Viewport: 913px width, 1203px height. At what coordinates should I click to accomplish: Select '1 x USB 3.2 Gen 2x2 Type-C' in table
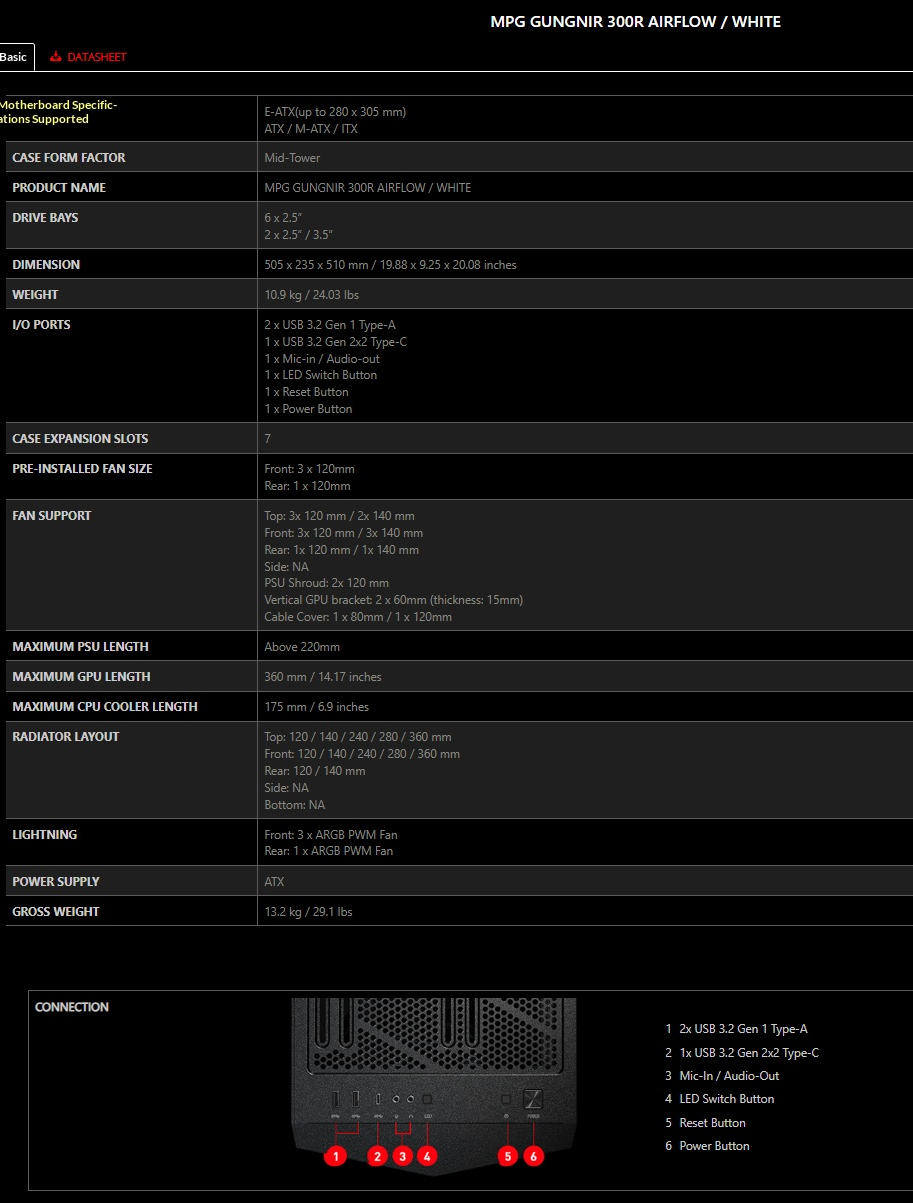tap(335, 342)
